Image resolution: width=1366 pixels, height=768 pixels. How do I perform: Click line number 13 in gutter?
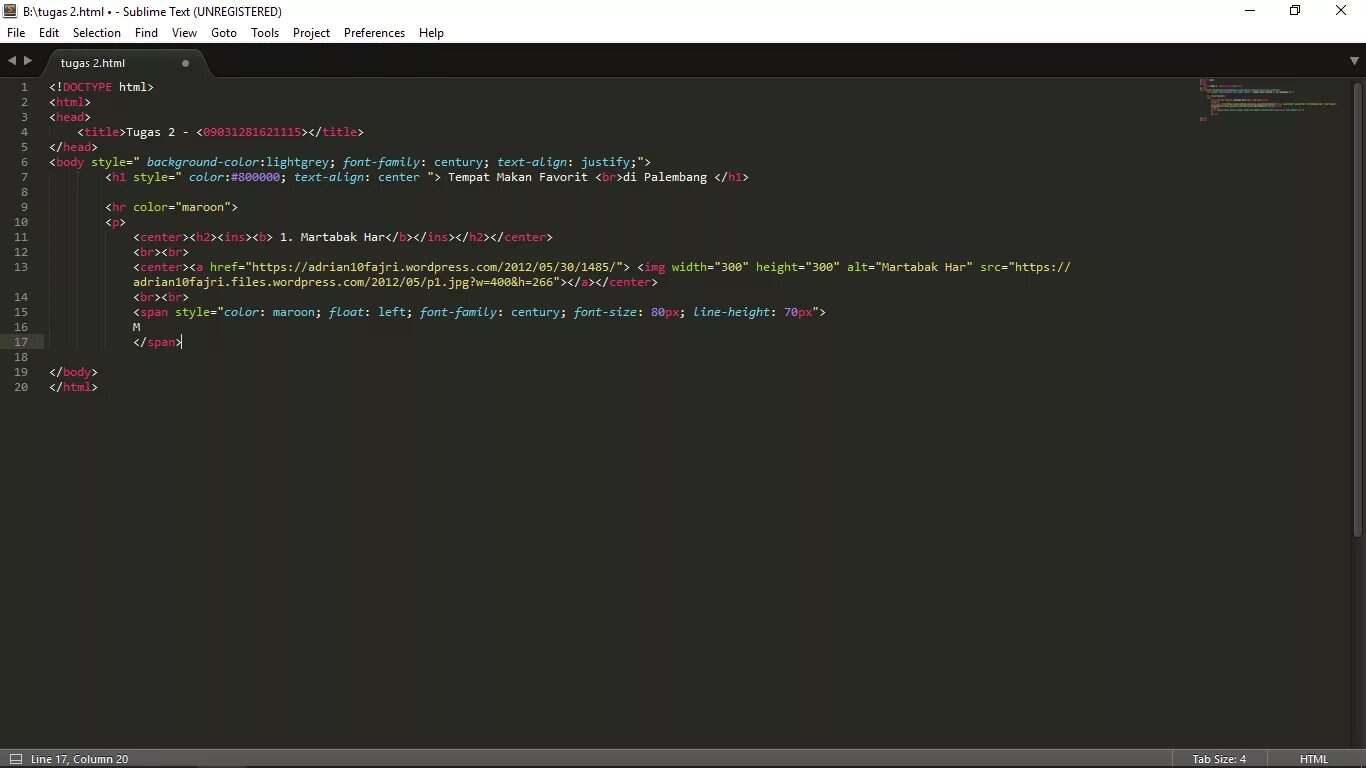pyautogui.click(x=21, y=267)
